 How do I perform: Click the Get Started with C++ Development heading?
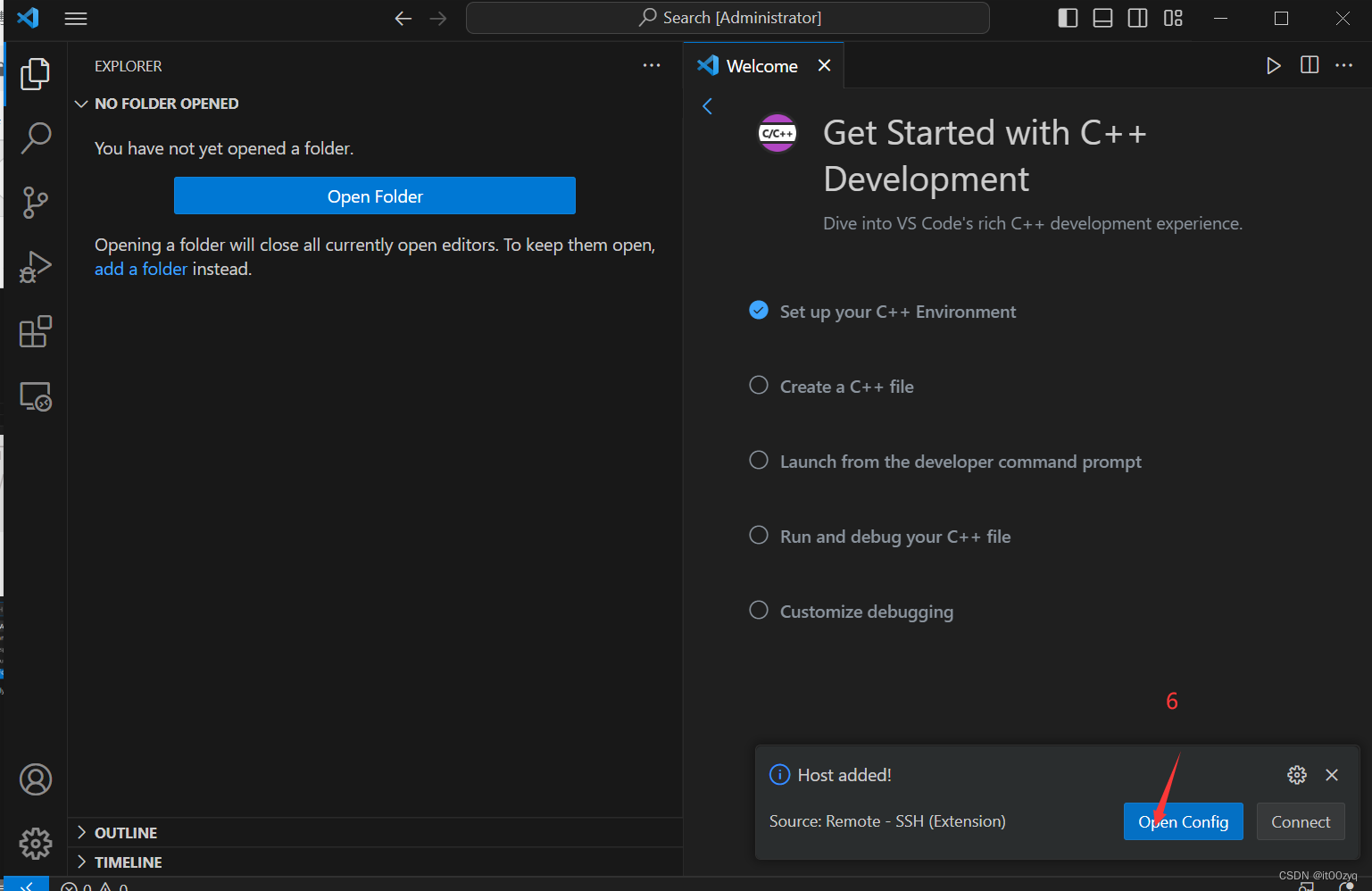[x=985, y=155]
